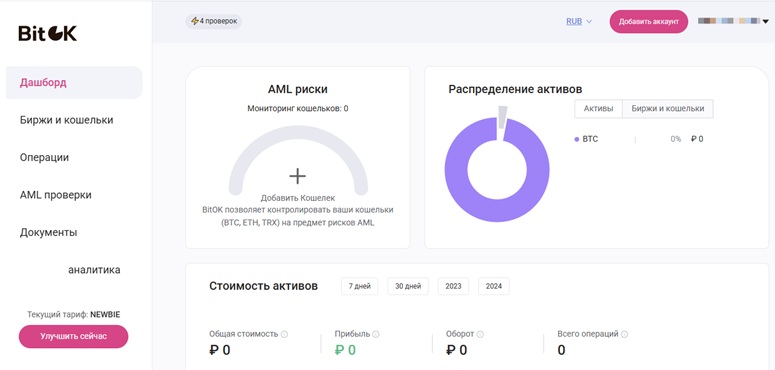Click the 4 проверок badge
Image resolution: width=775 pixels, height=370 pixels.
pyautogui.click(x=214, y=21)
